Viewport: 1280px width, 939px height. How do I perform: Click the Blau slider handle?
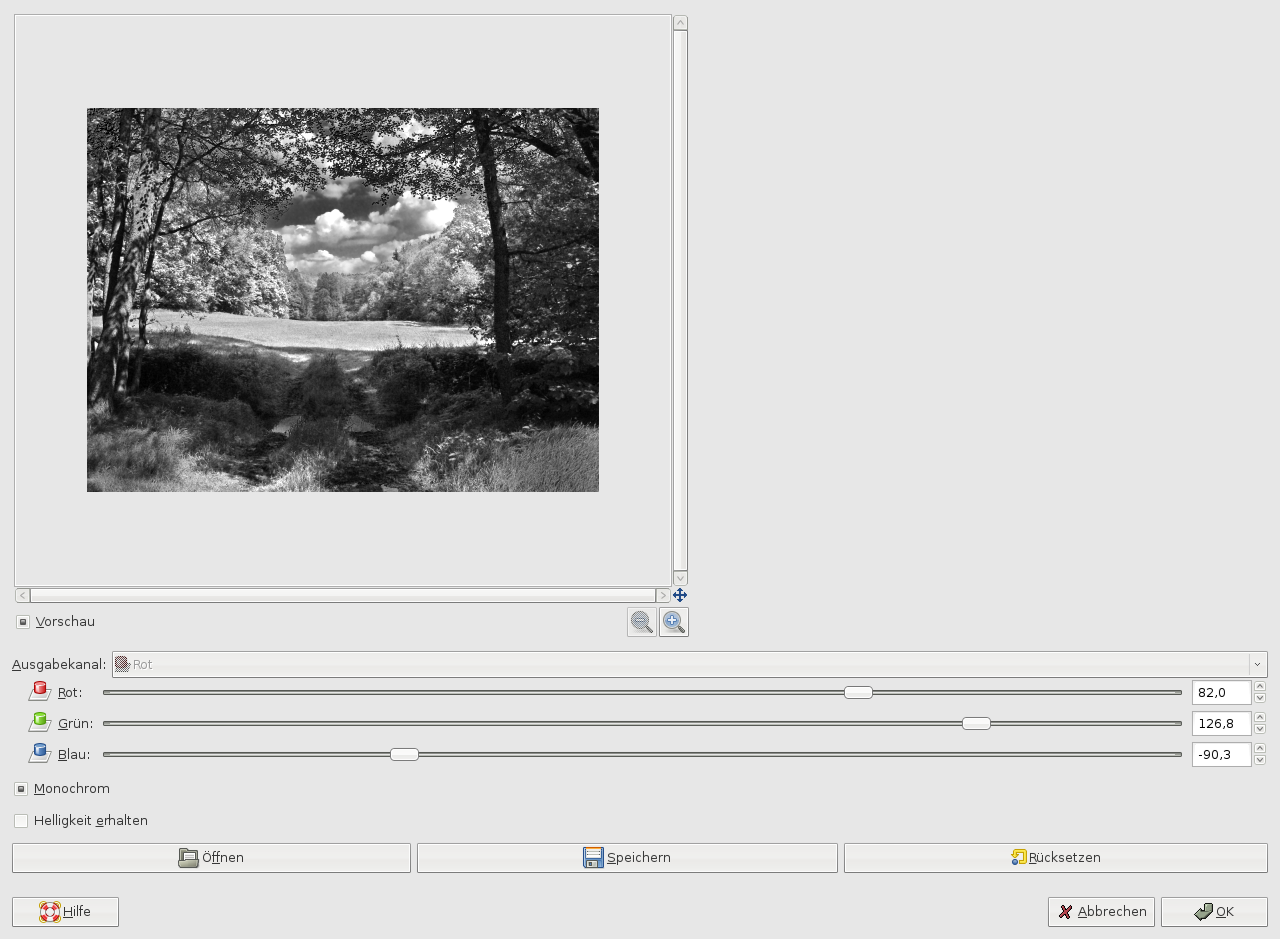click(x=404, y=754)
